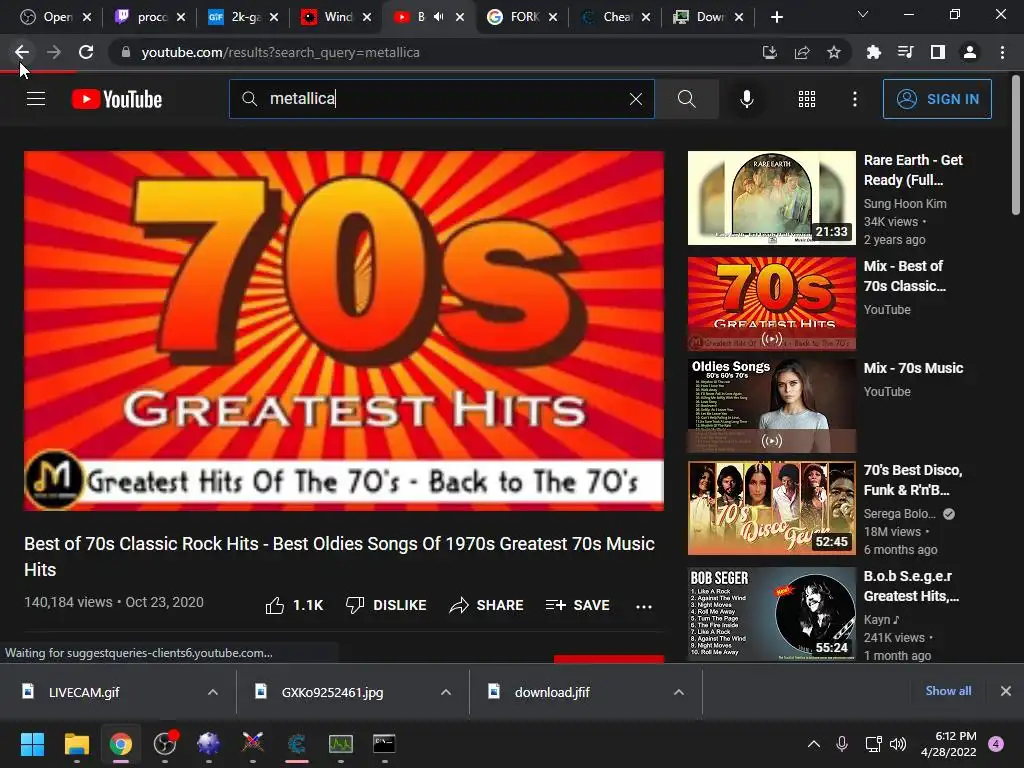The width and height of the screenshot is (1024, 768).
Task: Open the terminal icon in taskbar
Action: click(384, 744)
